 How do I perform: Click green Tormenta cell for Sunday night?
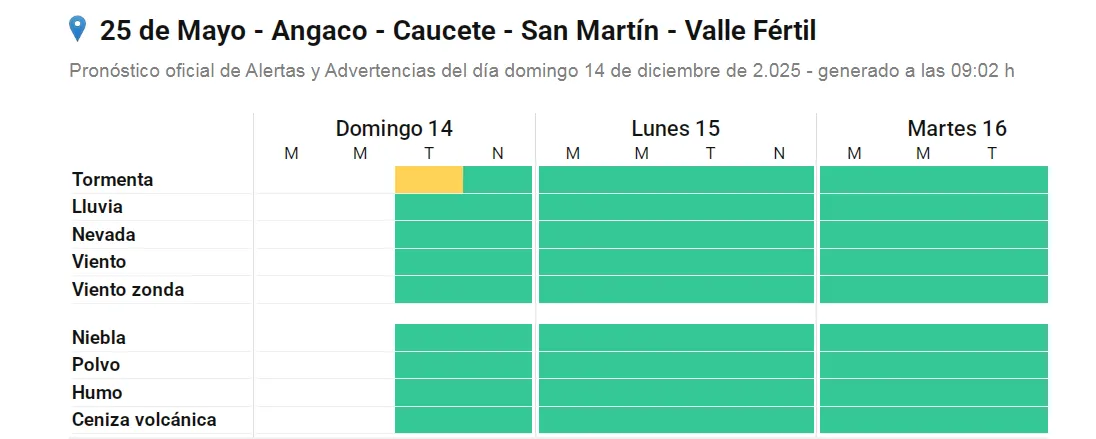tap(498, 180)
